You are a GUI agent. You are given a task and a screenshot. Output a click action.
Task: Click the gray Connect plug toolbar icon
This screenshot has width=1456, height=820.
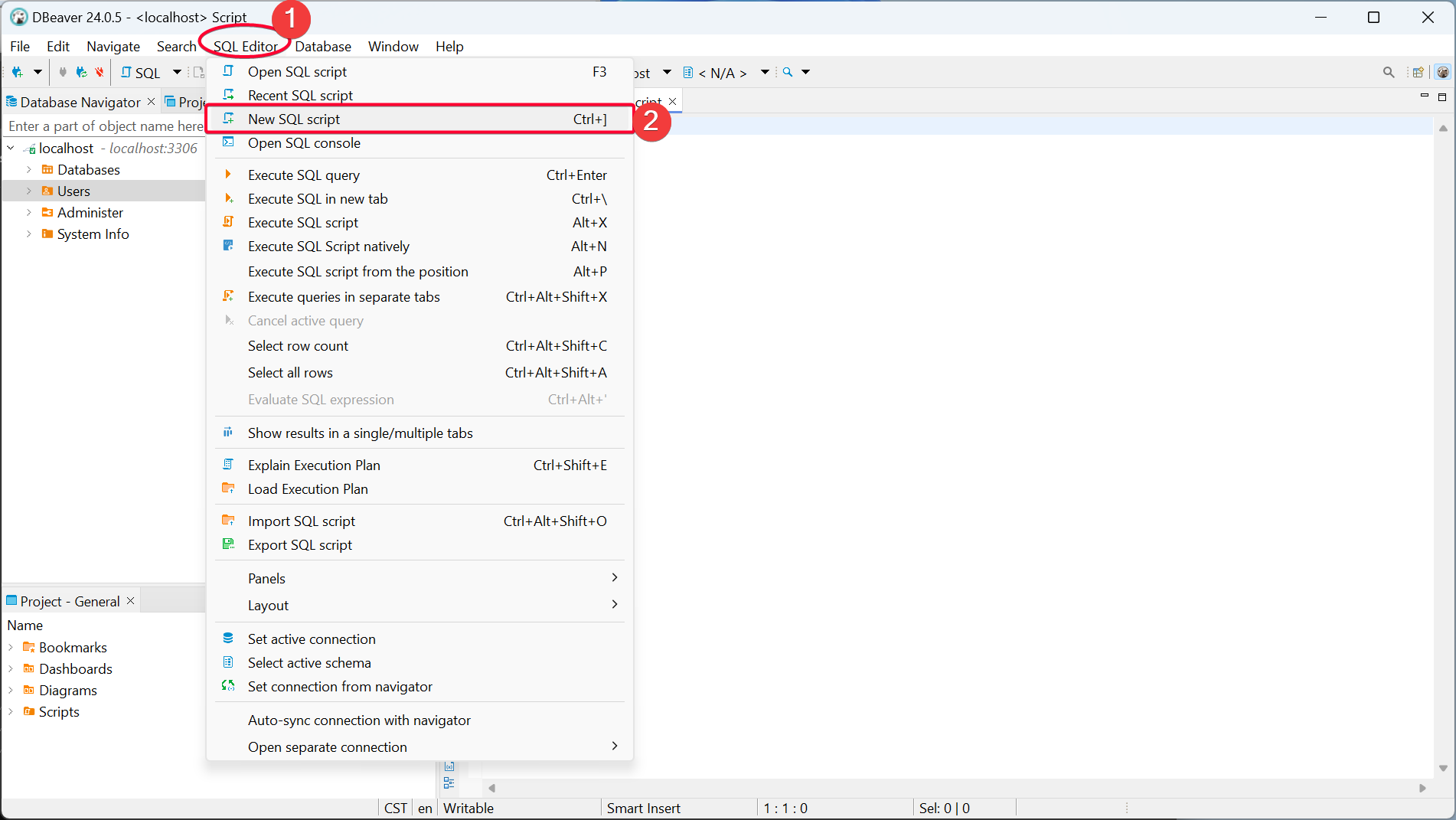coord(63,72)
